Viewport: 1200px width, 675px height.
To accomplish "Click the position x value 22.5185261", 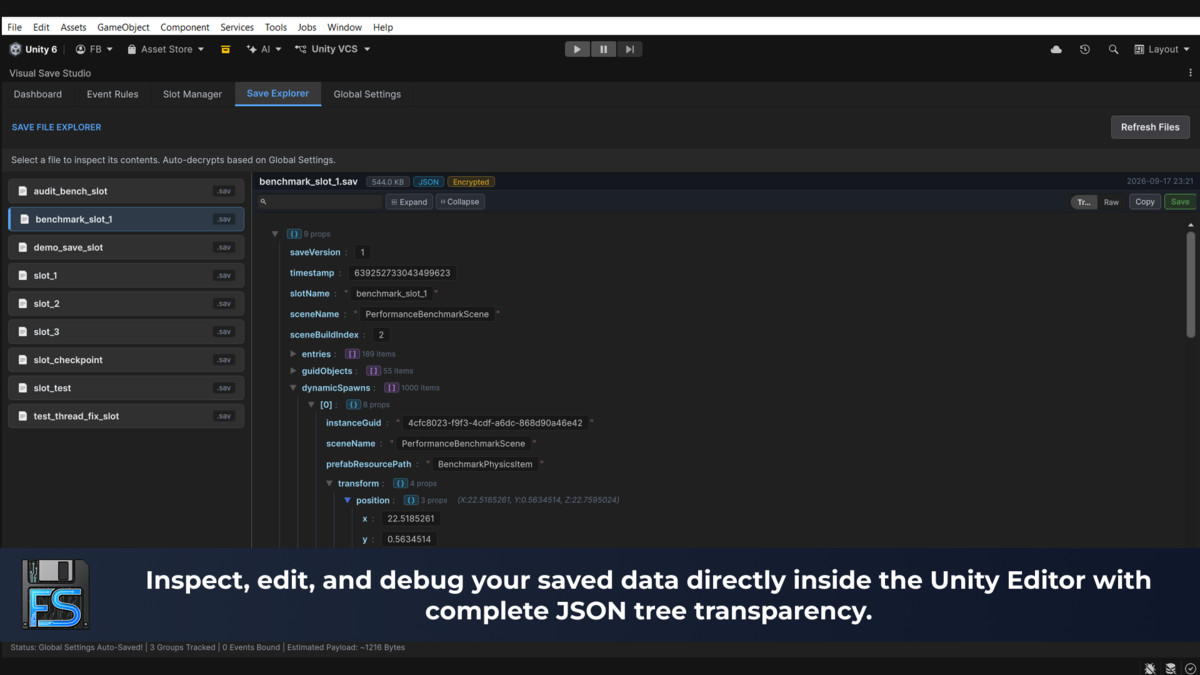I will point(410,519).
